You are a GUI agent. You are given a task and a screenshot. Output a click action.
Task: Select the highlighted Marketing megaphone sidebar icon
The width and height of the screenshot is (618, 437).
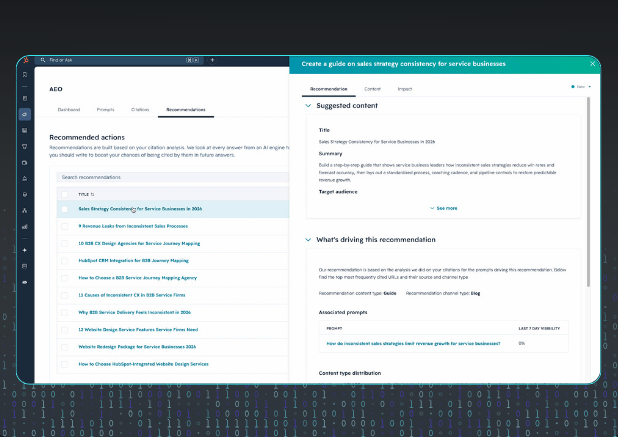[25, 114]
